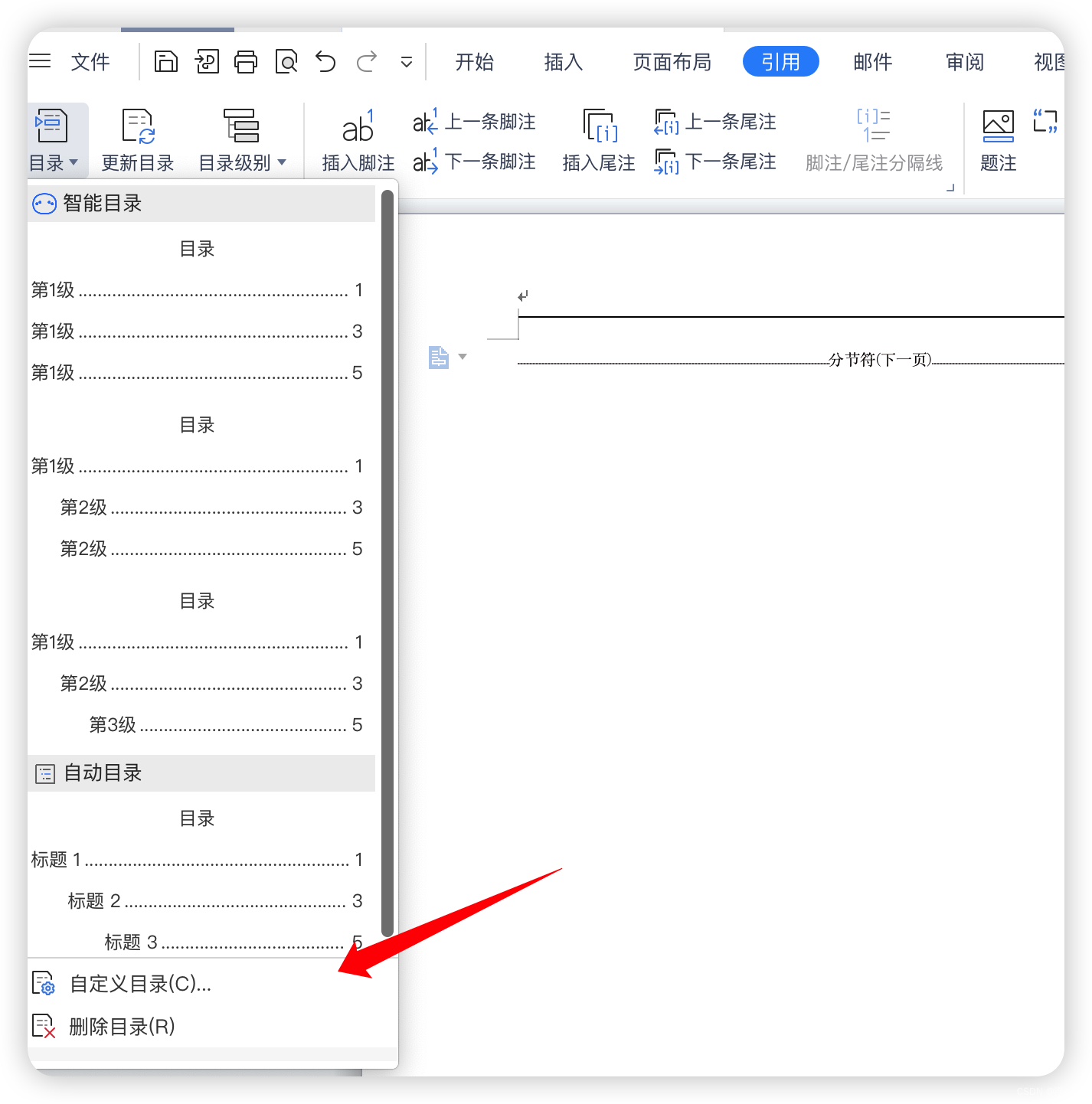Expand the margin page icon dropdown arrow

point(463,357)
